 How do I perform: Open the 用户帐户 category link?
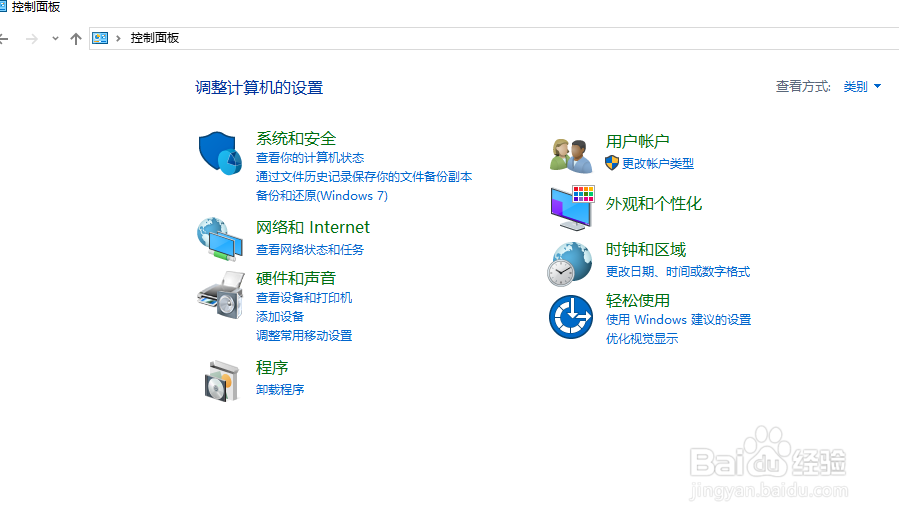point(638,141)
